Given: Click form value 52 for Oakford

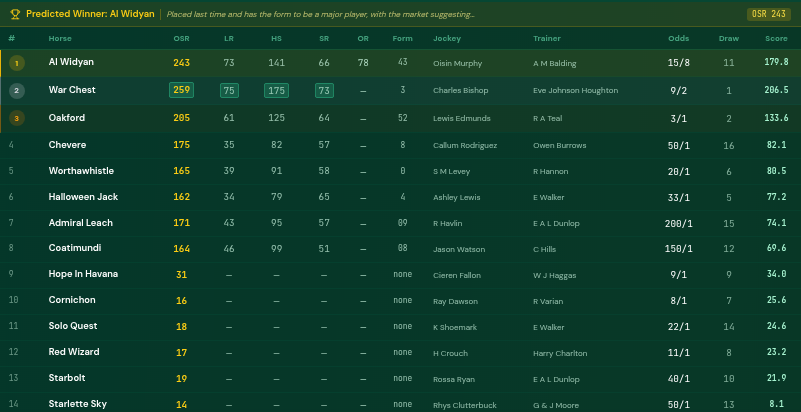Looking at the screenshot, I should (403, 118).
